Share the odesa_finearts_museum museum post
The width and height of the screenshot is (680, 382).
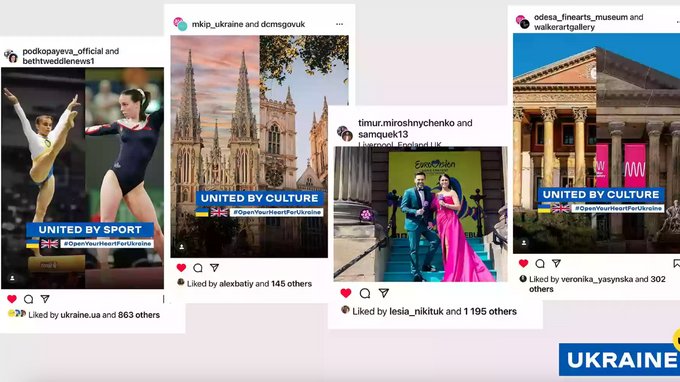tap(556, 263)
